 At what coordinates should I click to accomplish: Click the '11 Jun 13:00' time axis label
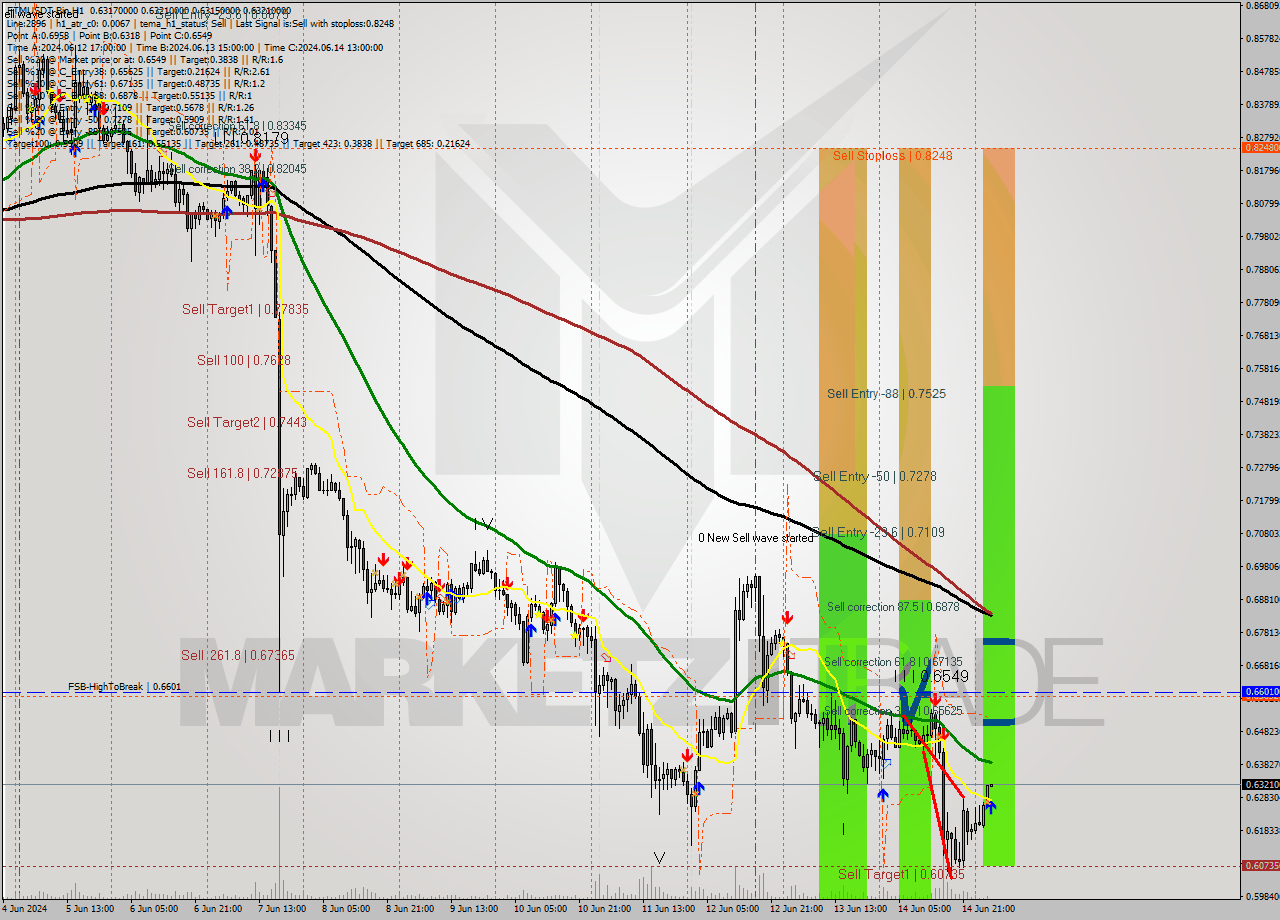[668, 909]
